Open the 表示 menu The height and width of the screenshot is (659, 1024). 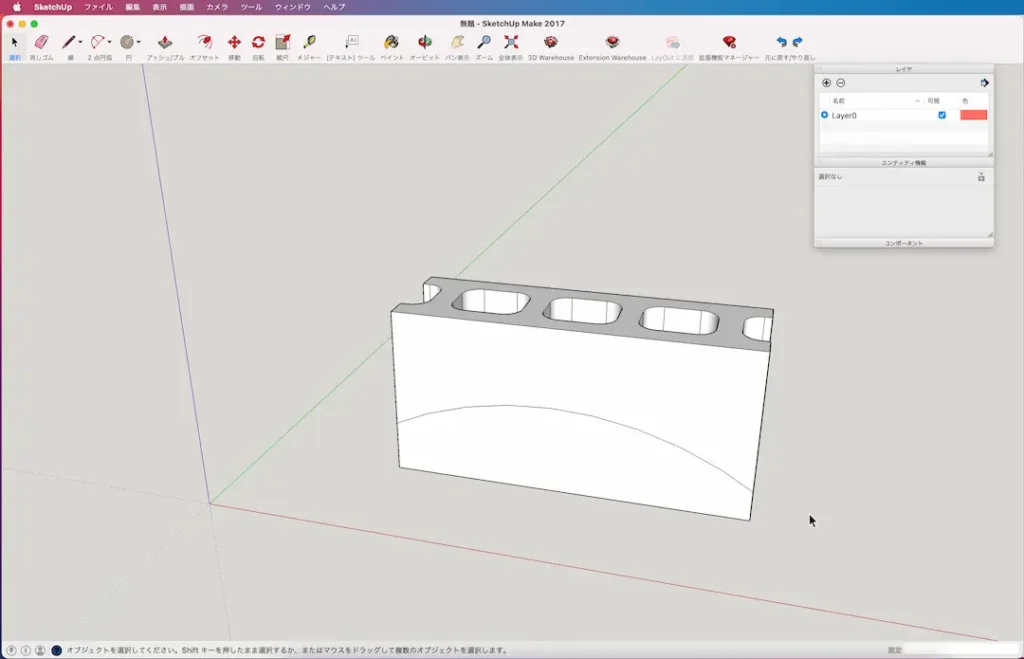point(159,7)
